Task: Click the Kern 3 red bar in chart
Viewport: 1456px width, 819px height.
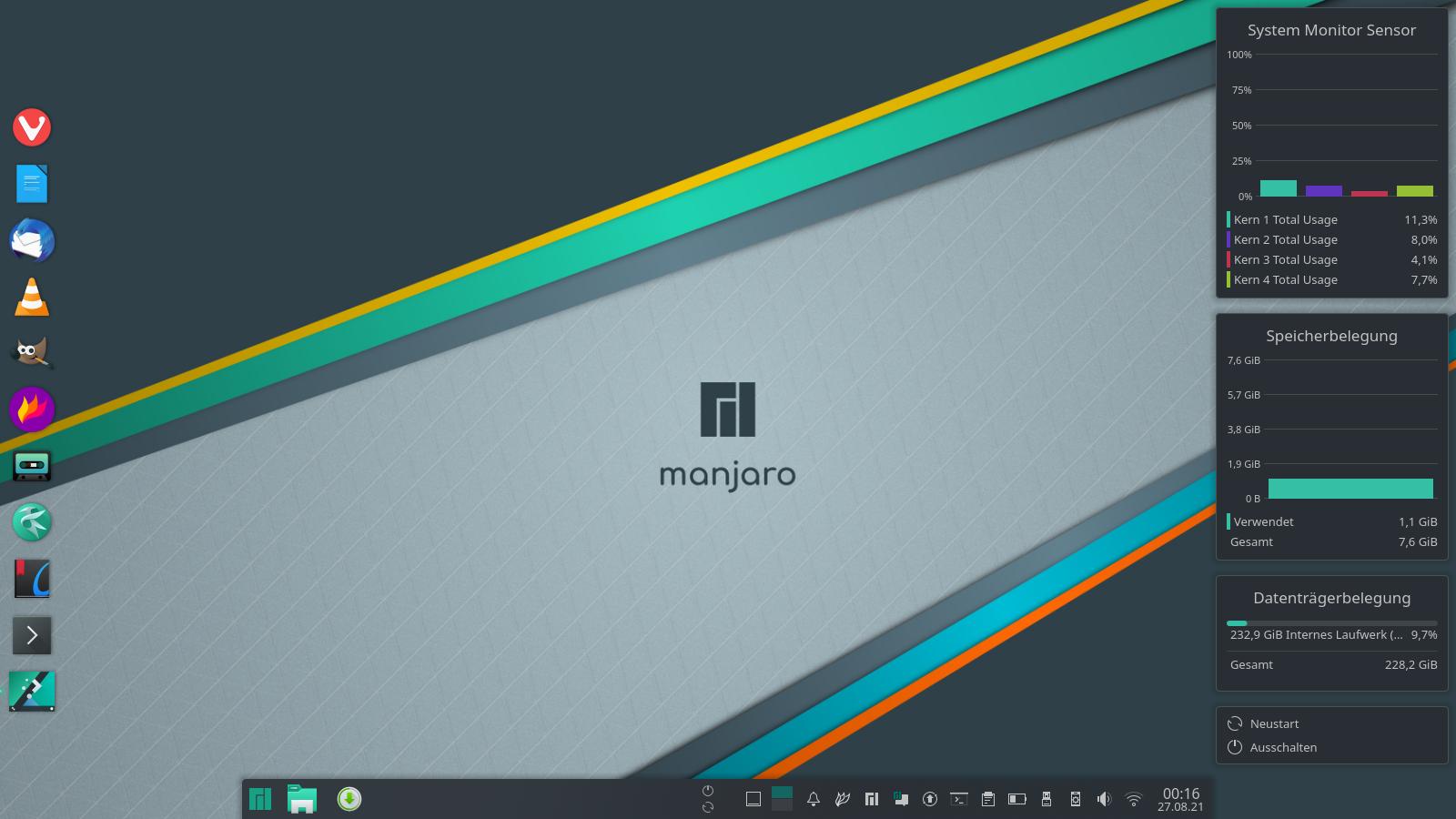Action: (1370, 194)
